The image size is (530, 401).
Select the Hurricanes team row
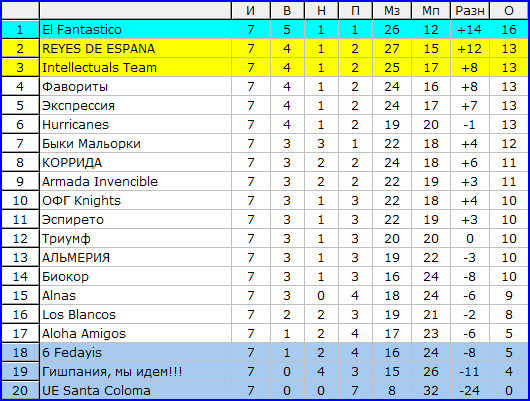click(265, 124)
